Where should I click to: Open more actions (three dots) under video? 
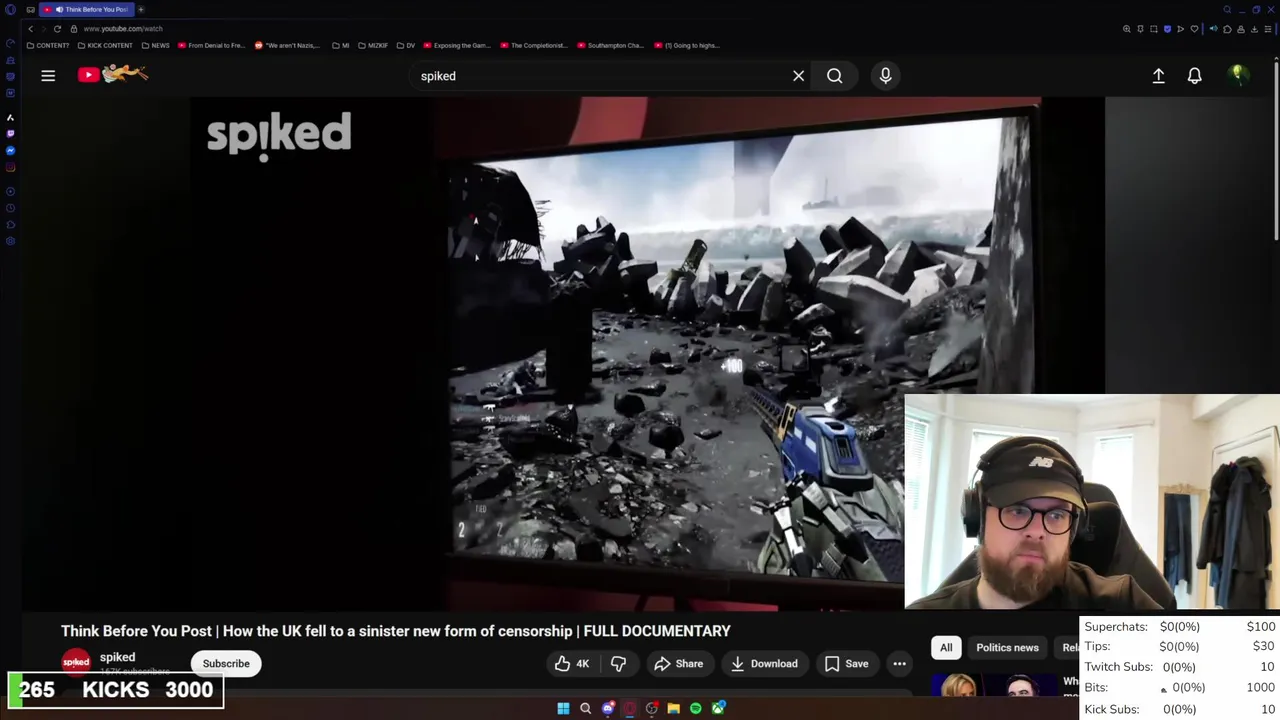click(899, 663)
